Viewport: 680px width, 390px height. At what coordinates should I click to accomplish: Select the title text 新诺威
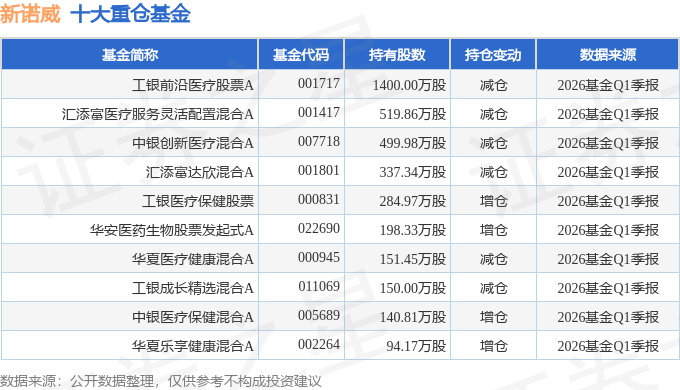30,14
